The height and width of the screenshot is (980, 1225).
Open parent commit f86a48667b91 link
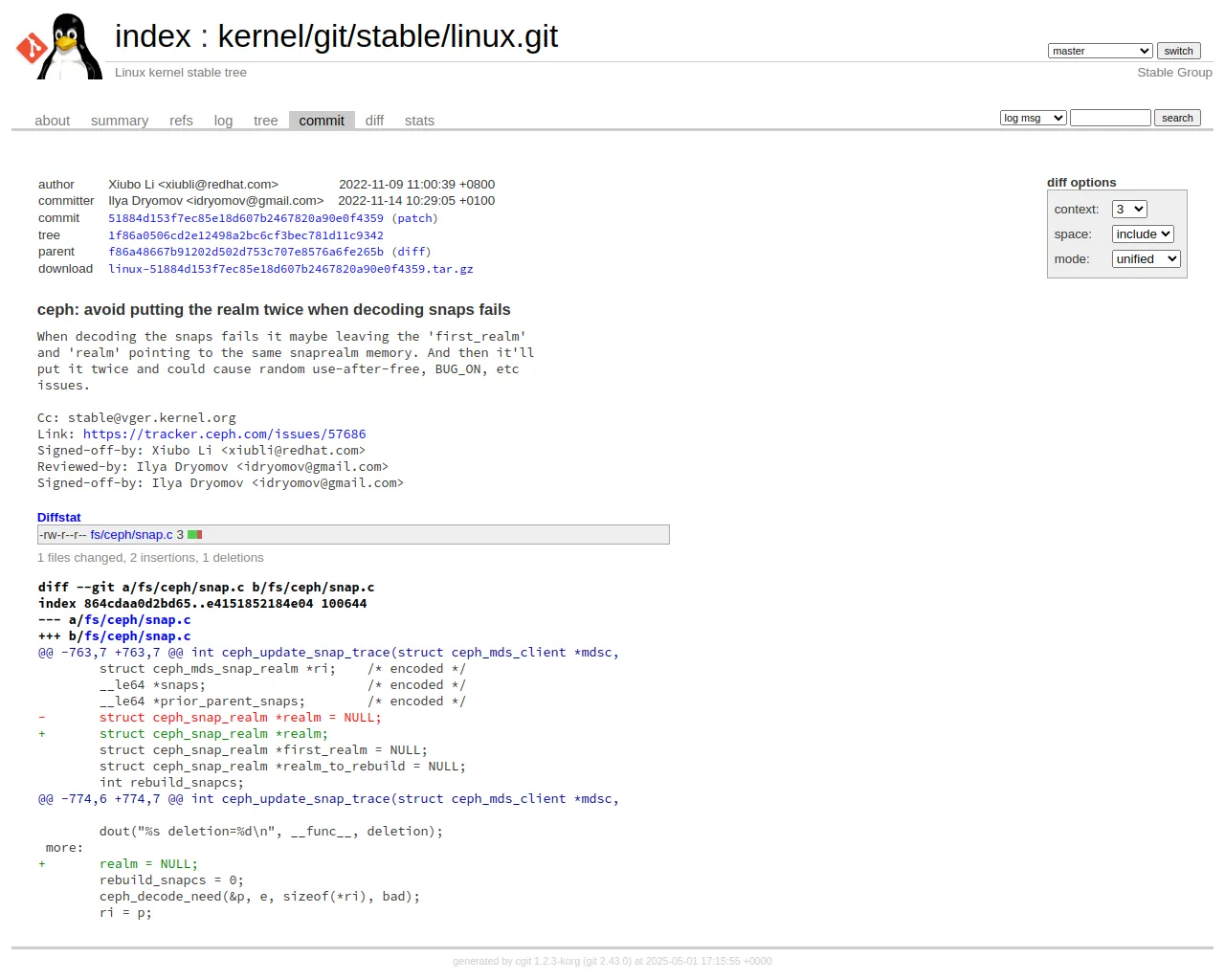click(246, 252)
